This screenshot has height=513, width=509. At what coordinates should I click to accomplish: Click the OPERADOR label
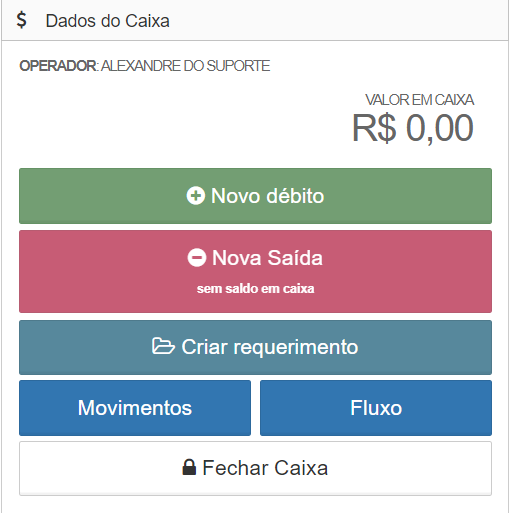pos(58,66)
